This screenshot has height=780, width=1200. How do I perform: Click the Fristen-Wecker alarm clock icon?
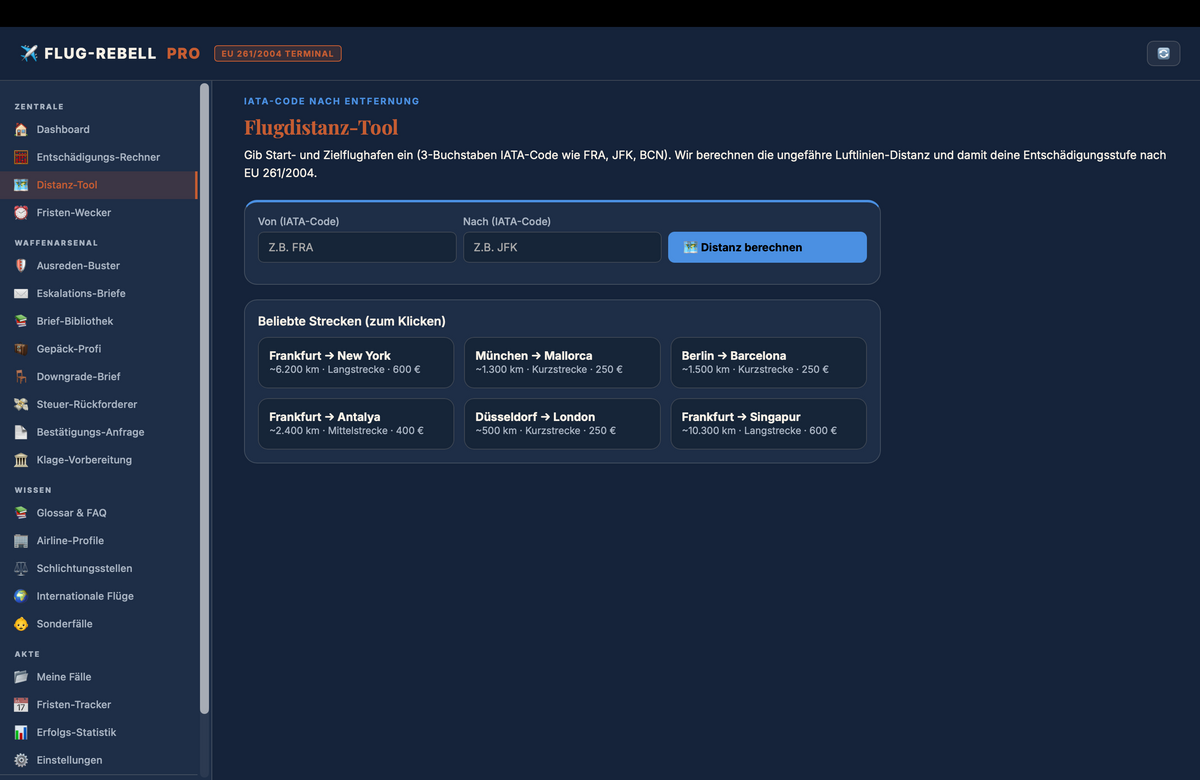click(21, 213)
